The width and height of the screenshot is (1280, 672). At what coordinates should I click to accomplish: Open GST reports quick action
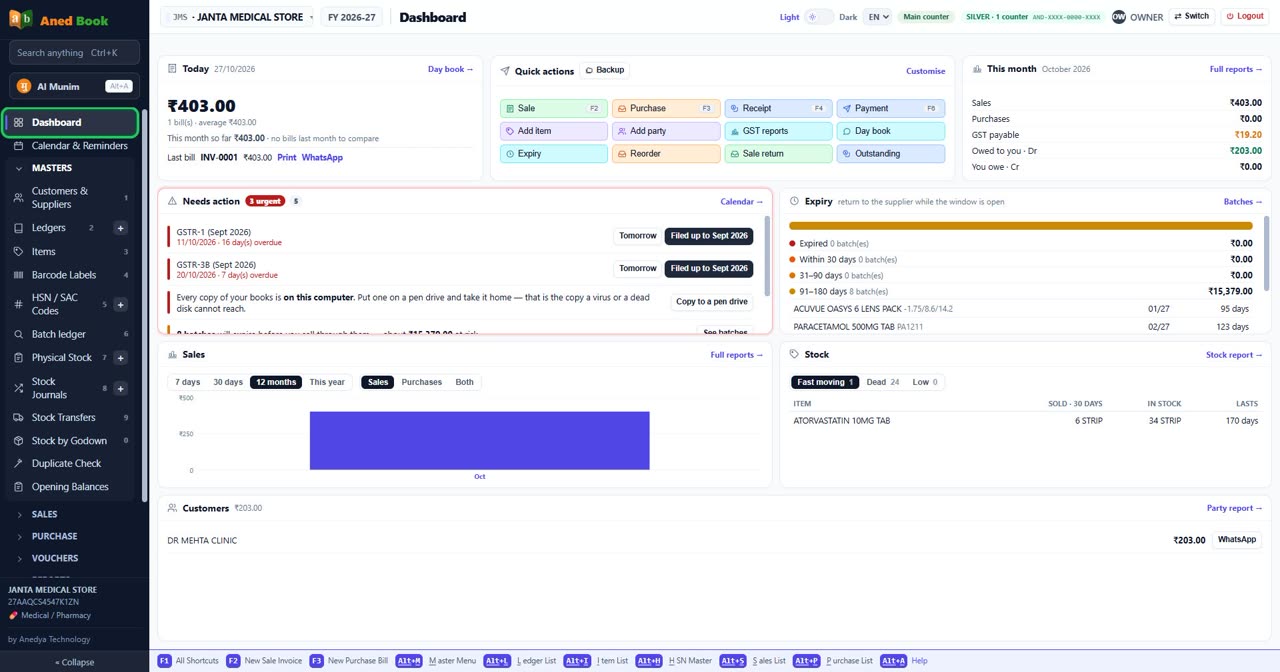(778, 131)
